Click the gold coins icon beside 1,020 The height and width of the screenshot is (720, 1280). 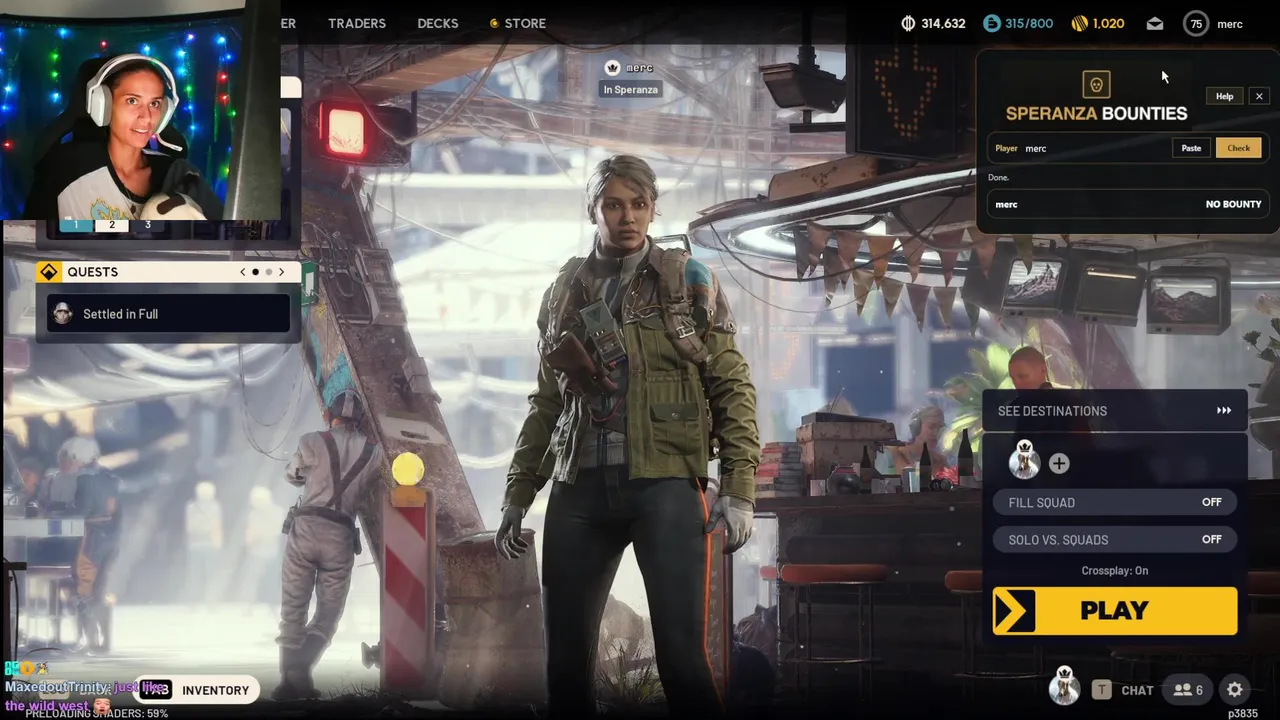click(x=1080, y=23)
